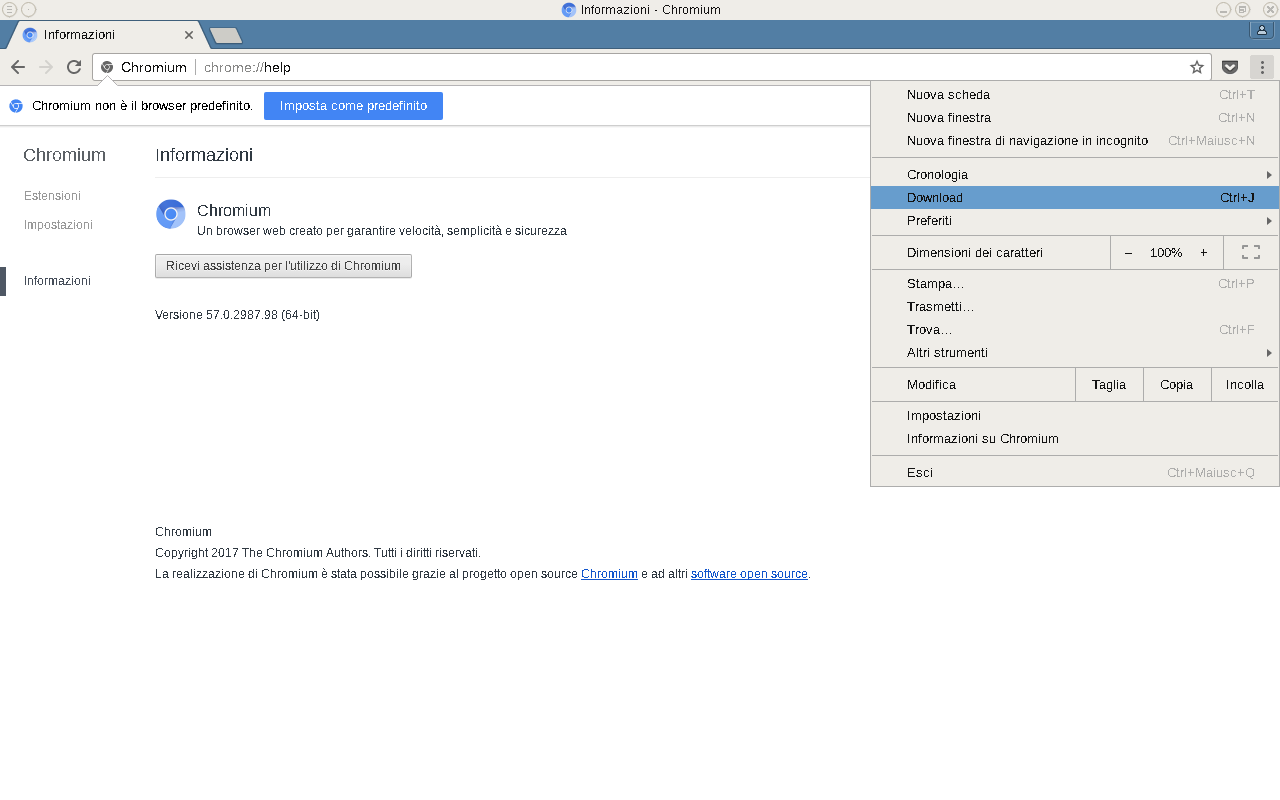This screenshot has width=1280, height=800.
Task: Choose Trova… from the menu
Action: 1075,330
